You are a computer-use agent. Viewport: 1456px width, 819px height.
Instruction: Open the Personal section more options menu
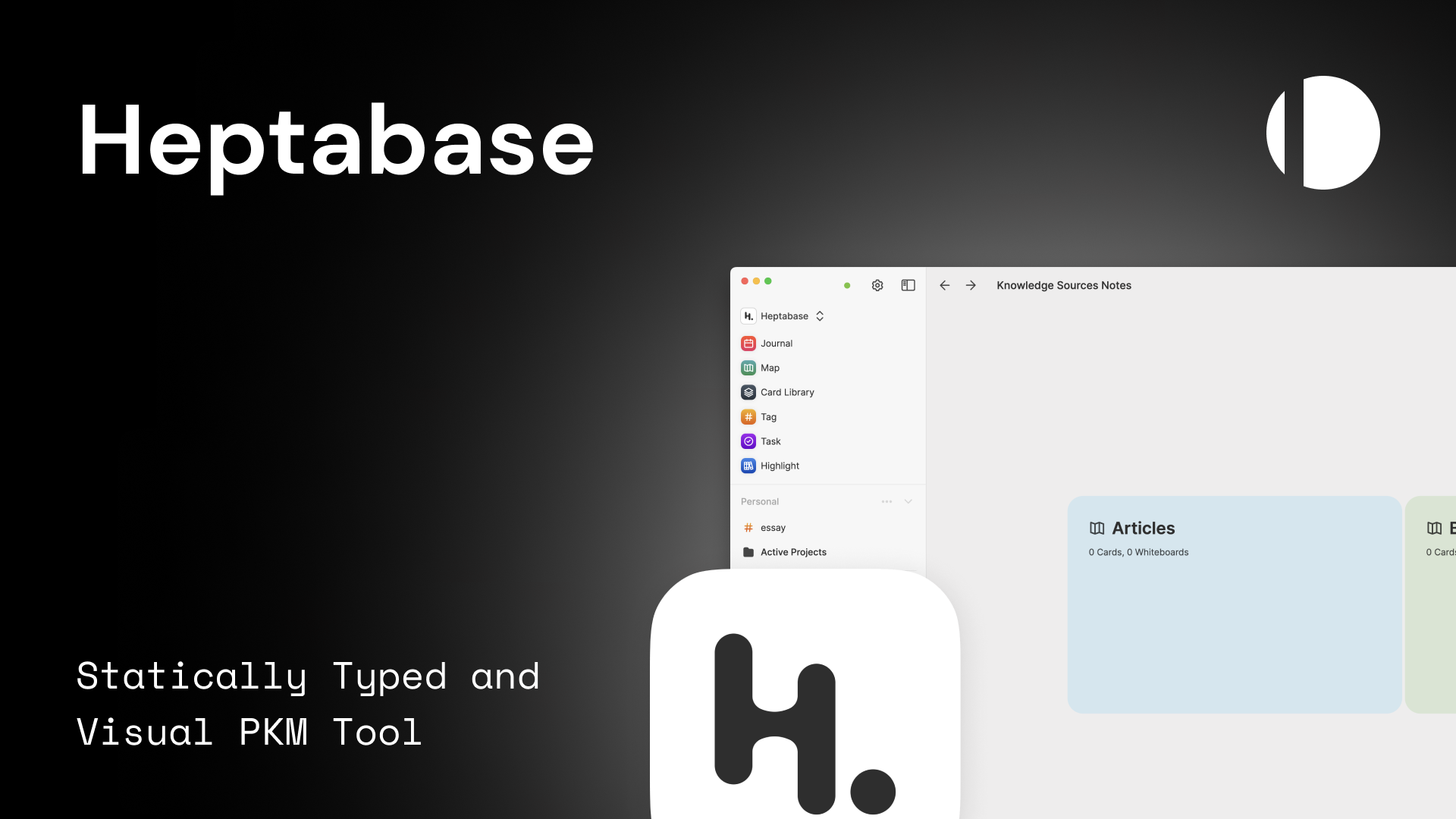point(886,501)
